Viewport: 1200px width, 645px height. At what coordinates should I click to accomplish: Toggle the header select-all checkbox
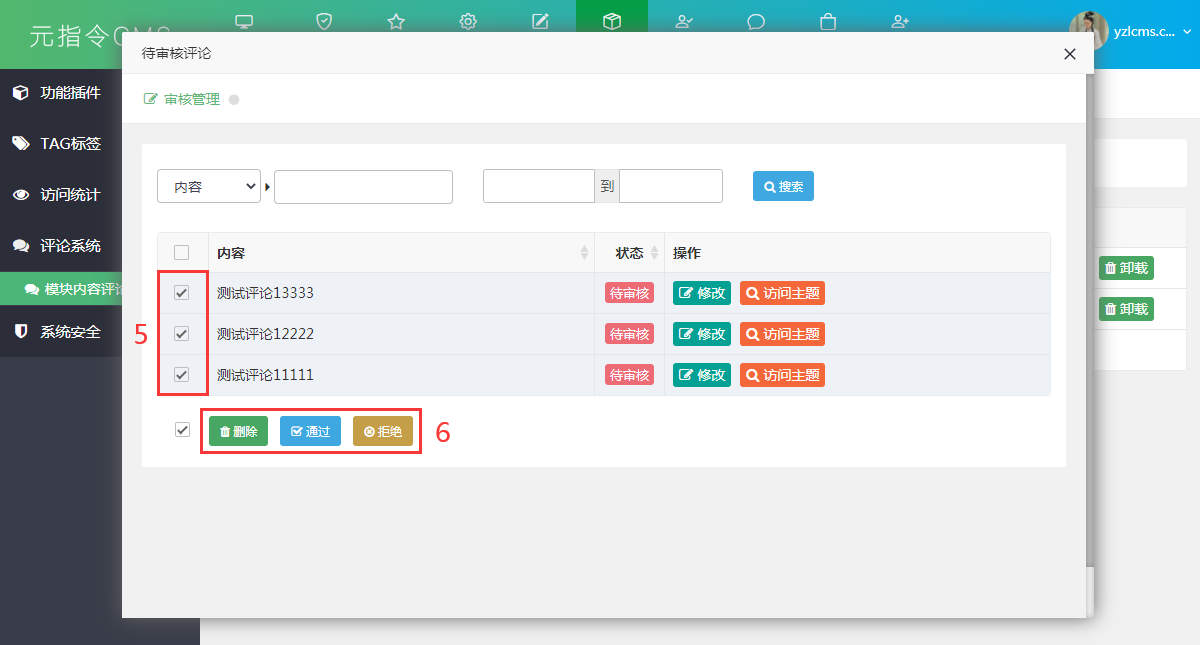coord(182,253)
